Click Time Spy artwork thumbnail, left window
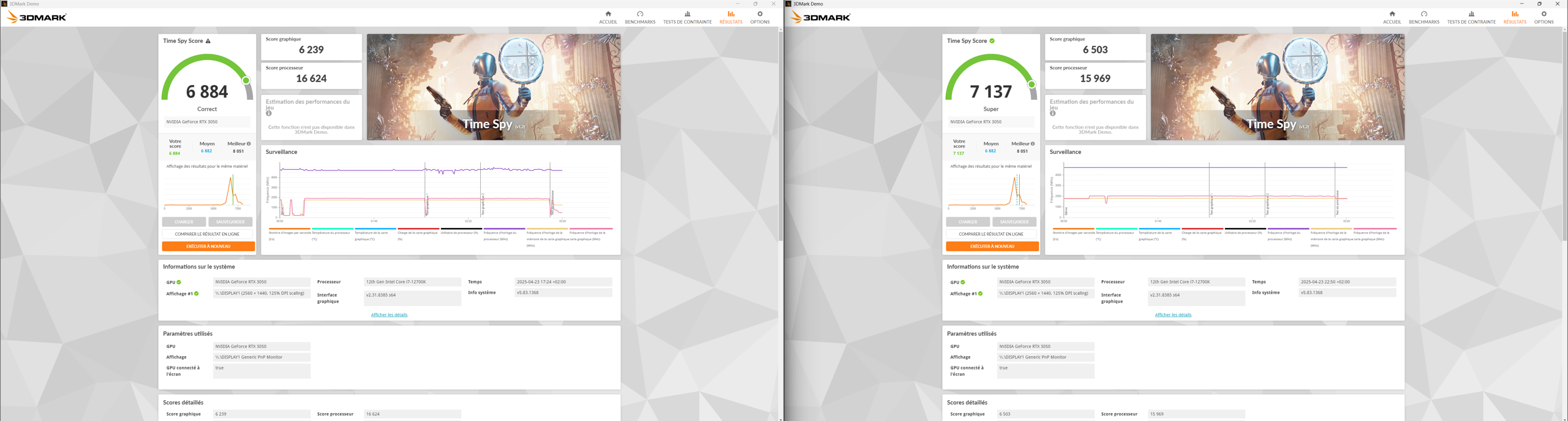This screenshot has width=1568, height=421. 494,87
